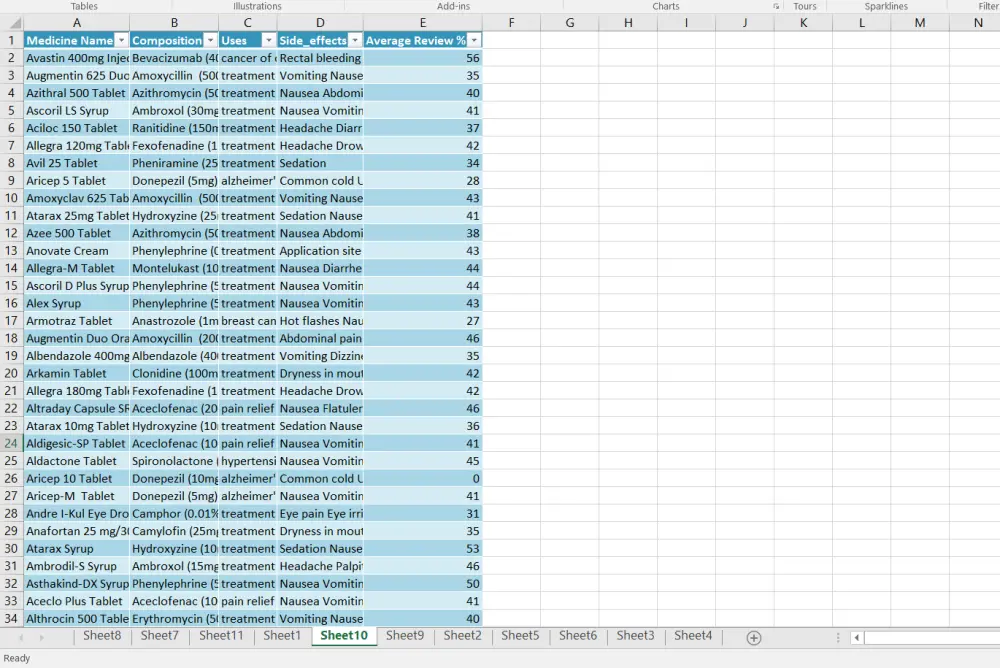
Task: Select column K header
Action: pos(803,23)
